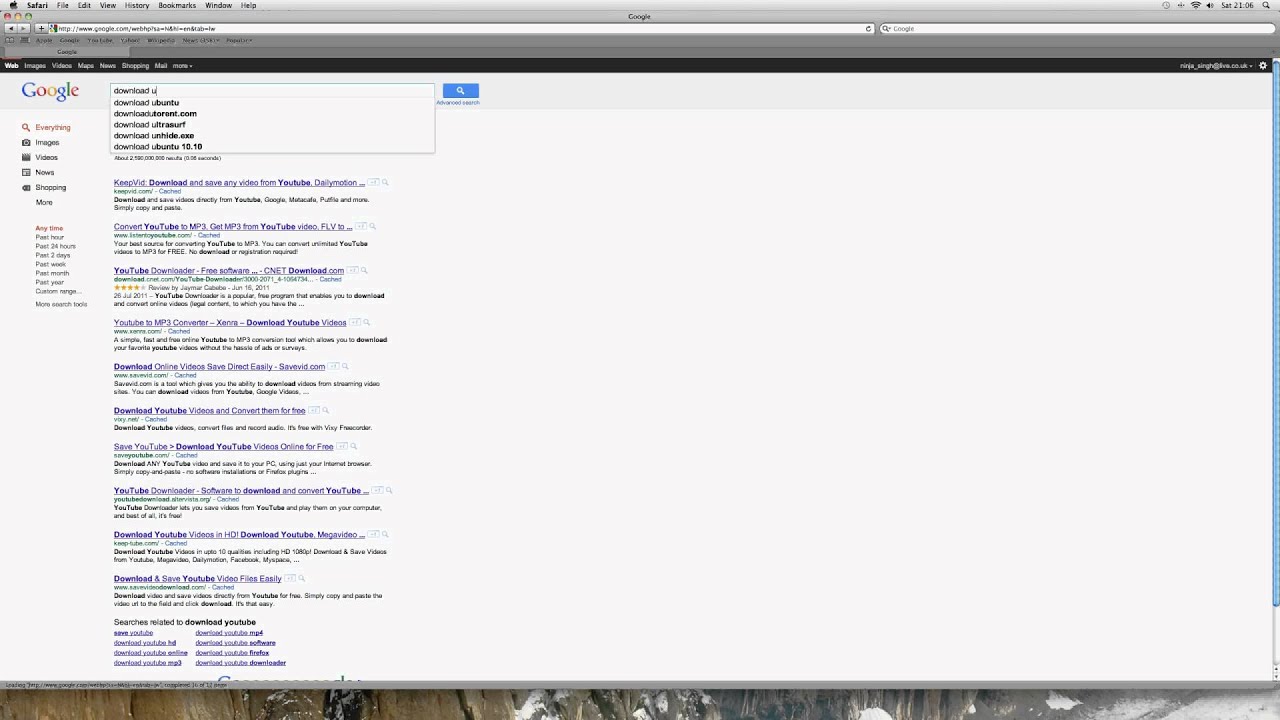Open the 'Cached' link under keepvid.com
The width and height of the screenshot is (1280, 720).
pyautogui.click(x=169, y=191)
